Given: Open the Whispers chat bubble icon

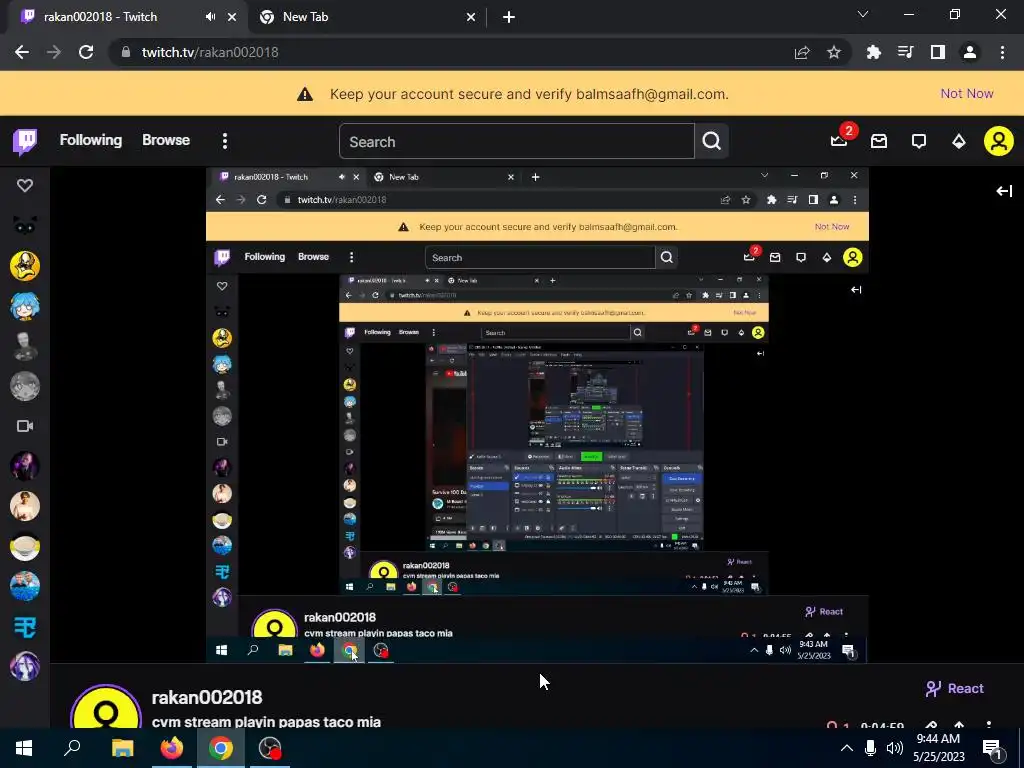Looking at the screenshot, I should click(x=919, y=141).
